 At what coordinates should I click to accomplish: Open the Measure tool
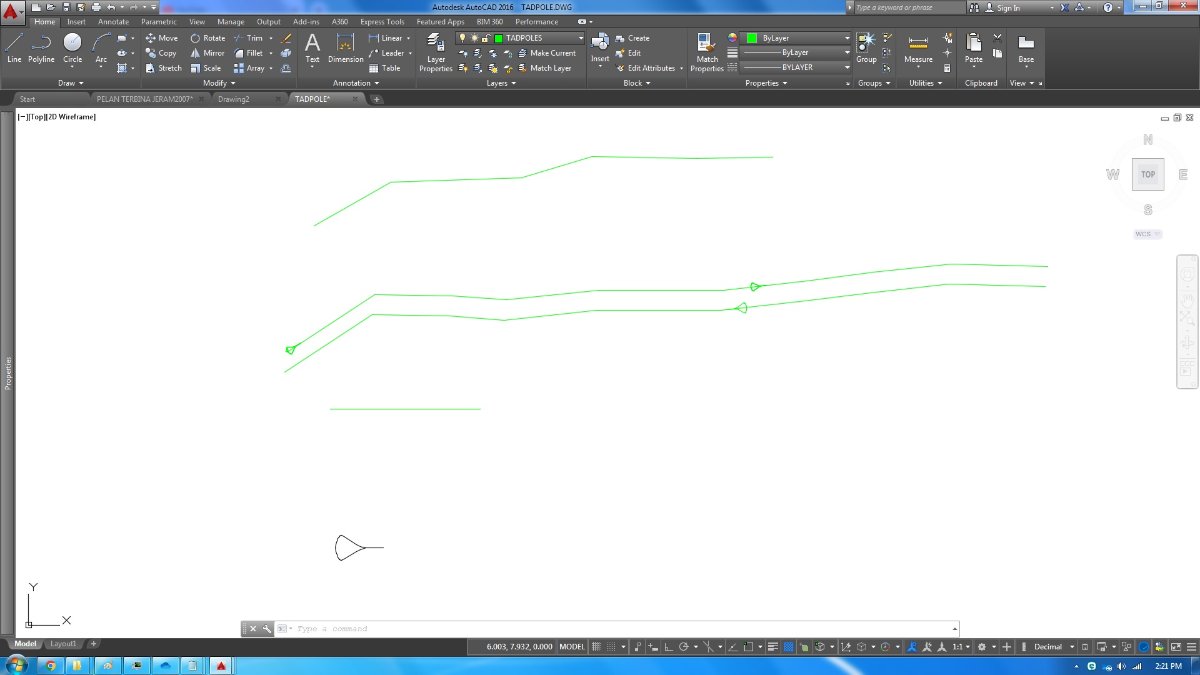coord(918,47)
